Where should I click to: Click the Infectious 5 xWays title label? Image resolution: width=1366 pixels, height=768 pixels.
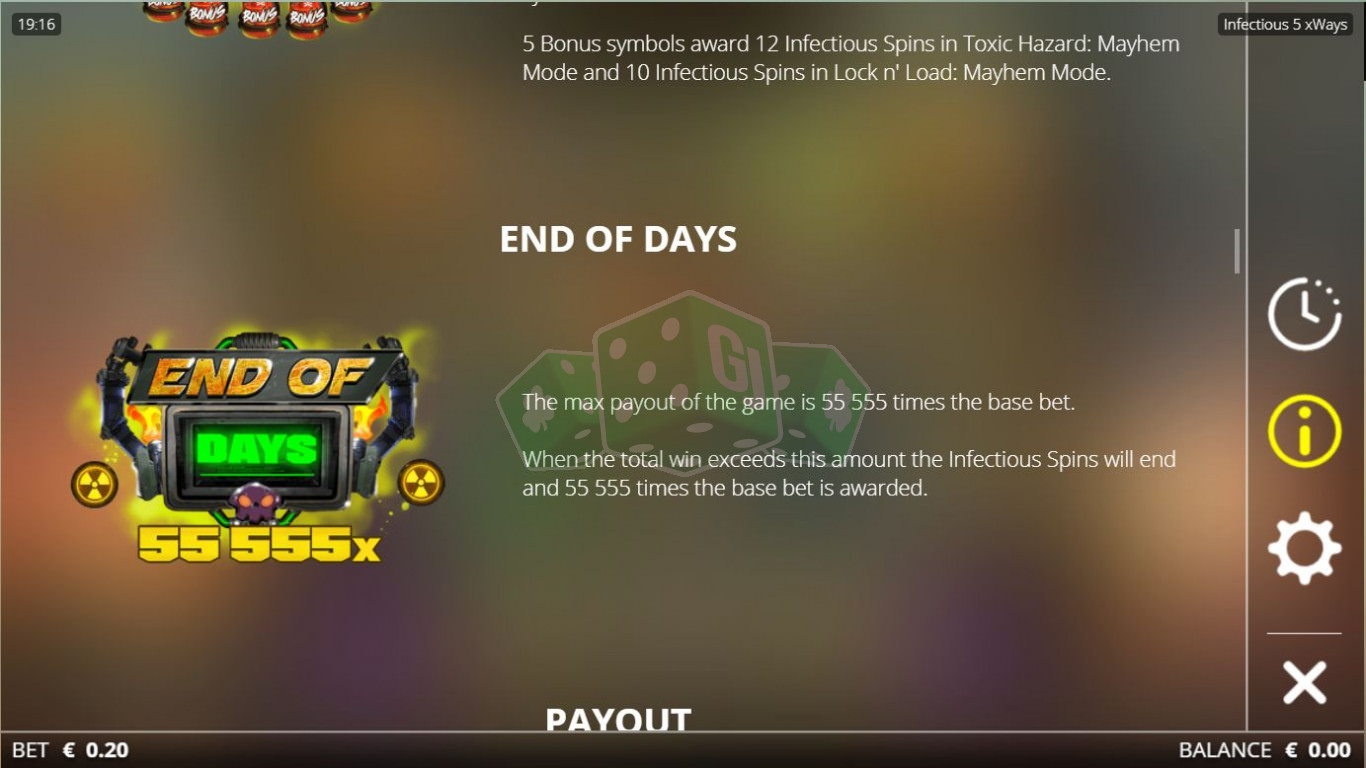pos(1285,24)
